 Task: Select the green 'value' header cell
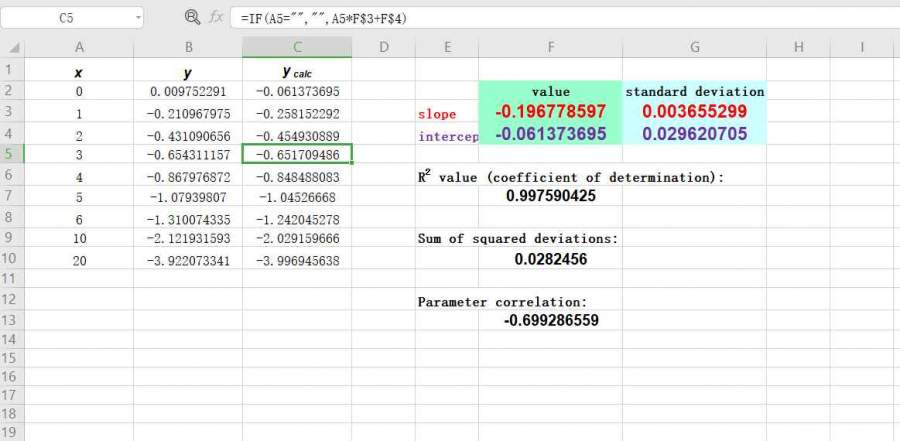coord(550,91)
